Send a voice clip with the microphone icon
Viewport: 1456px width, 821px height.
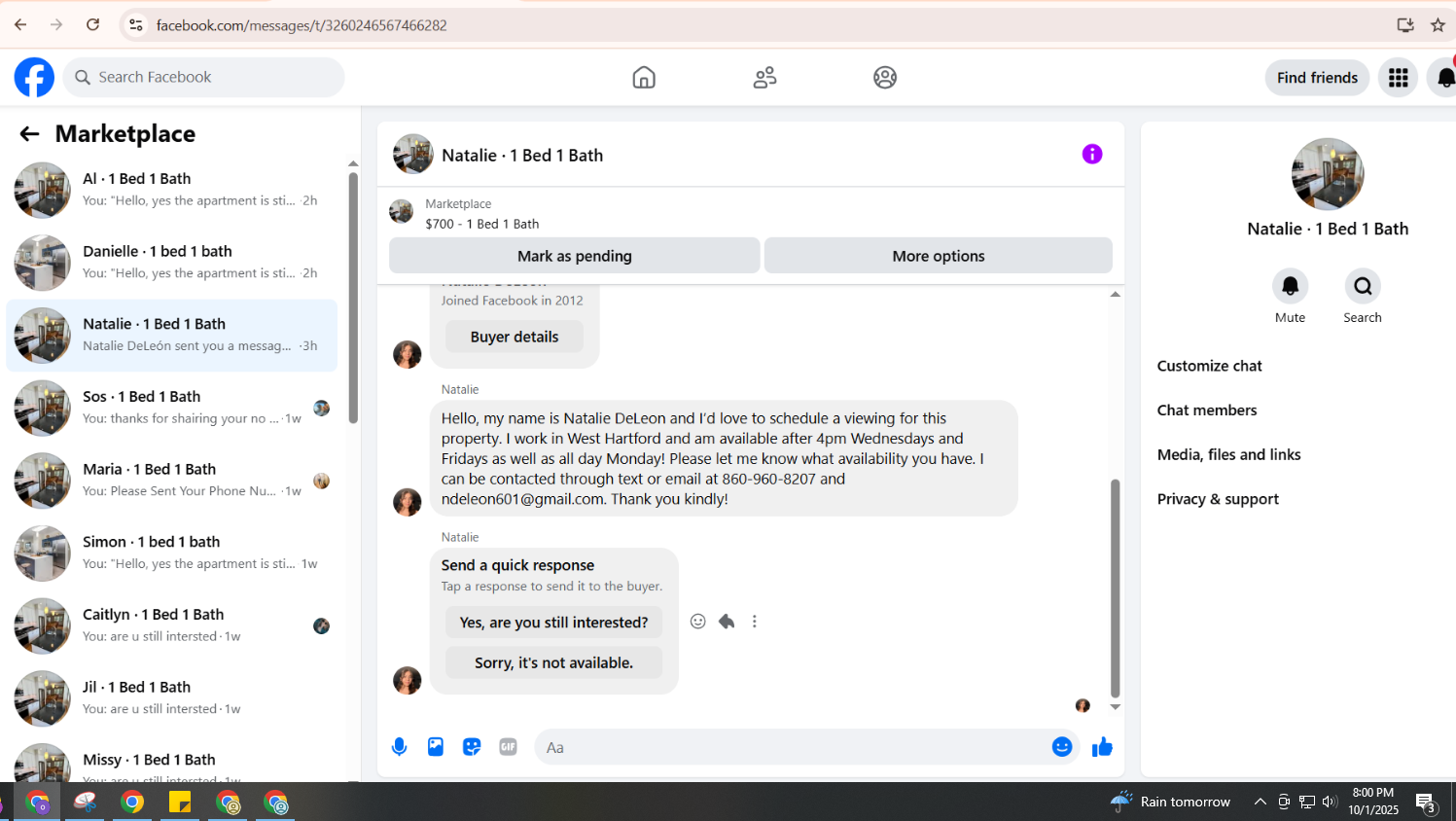click(399, 747)
